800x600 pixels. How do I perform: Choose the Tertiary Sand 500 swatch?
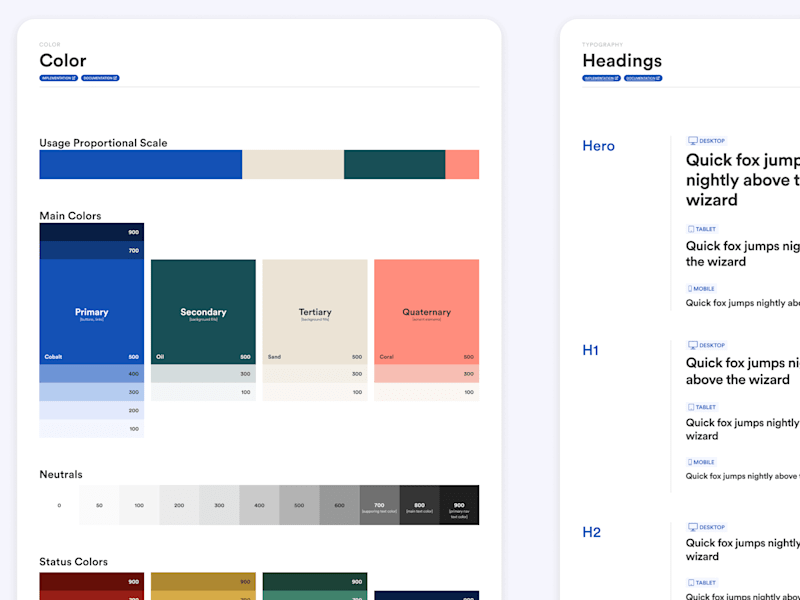[315, 312]
